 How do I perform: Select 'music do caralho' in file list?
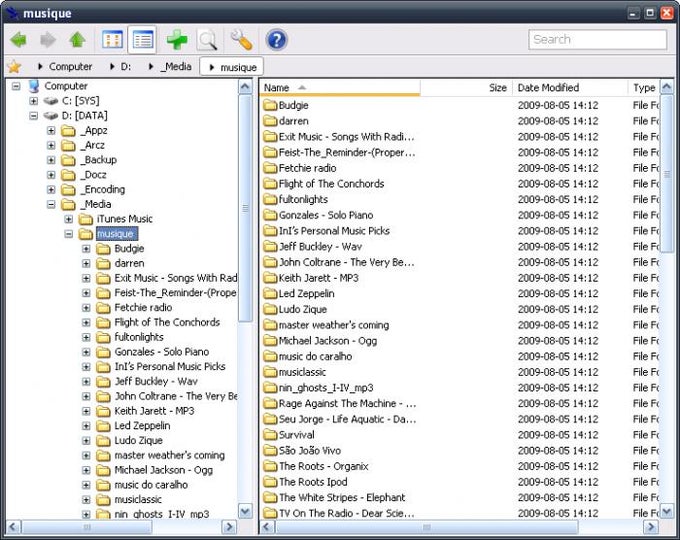coord(315,357)
